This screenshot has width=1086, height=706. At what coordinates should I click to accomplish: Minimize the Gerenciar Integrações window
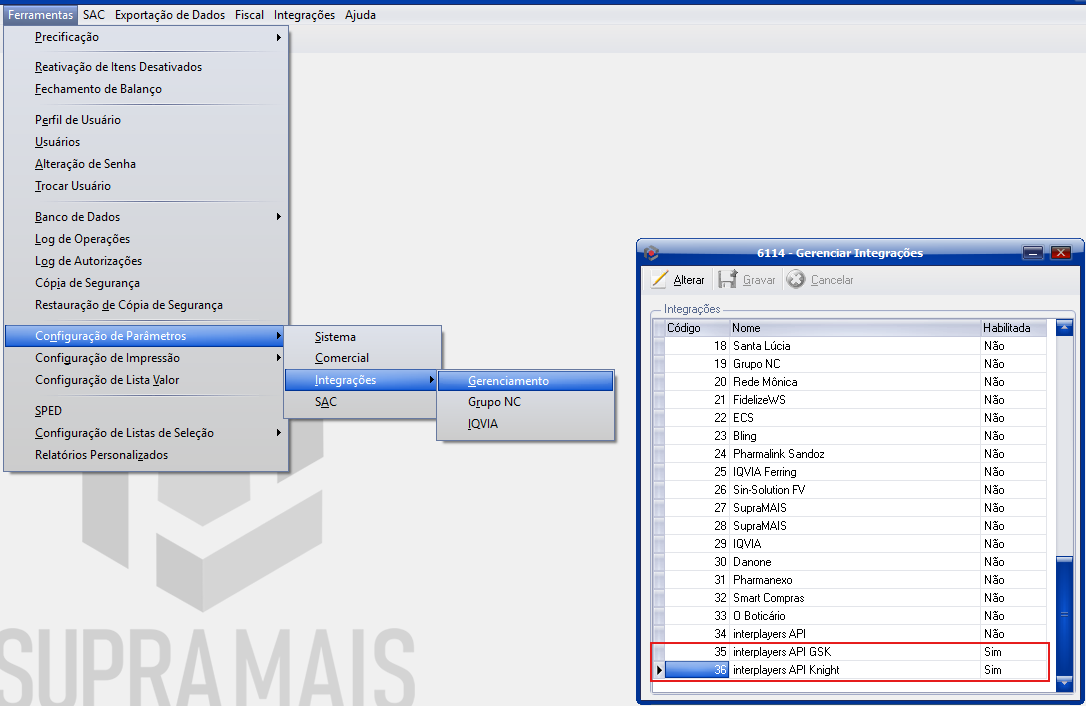point(1034,253)
